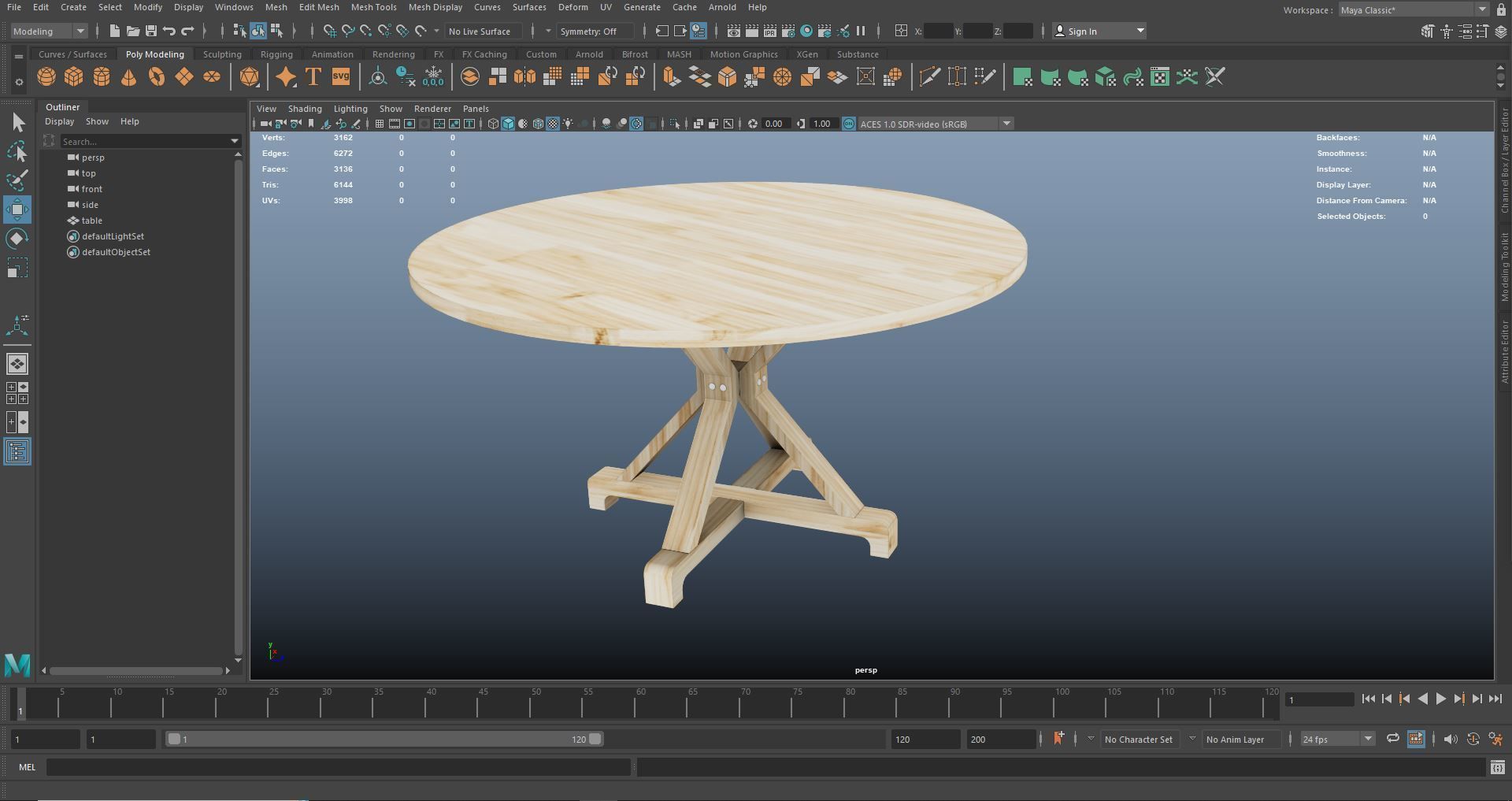Activate the Lasso select tool
The height and width of the screenshot is (801, 1512).
coord(17,151)
